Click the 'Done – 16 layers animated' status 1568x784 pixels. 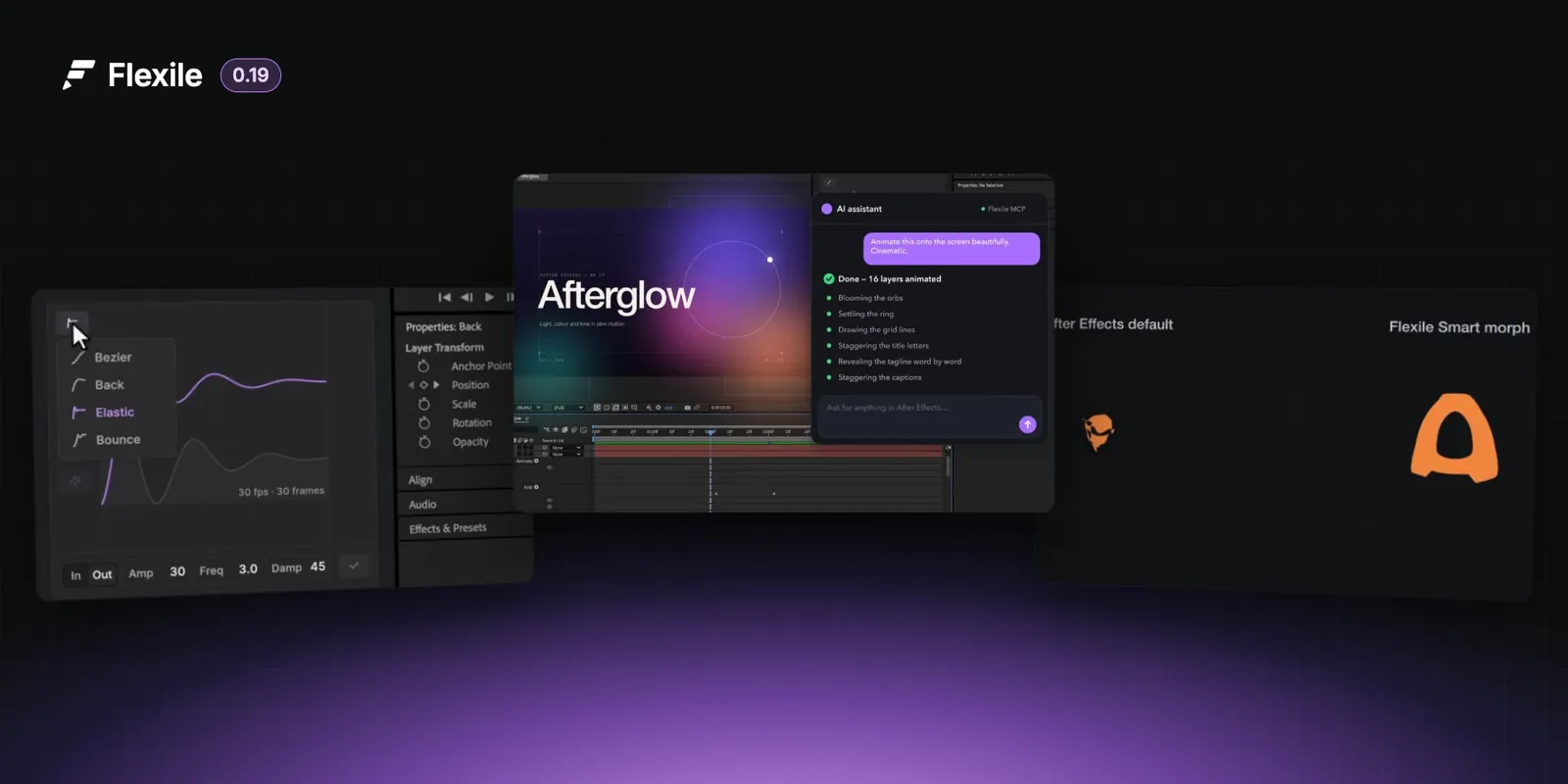click(x=883, y=279)
